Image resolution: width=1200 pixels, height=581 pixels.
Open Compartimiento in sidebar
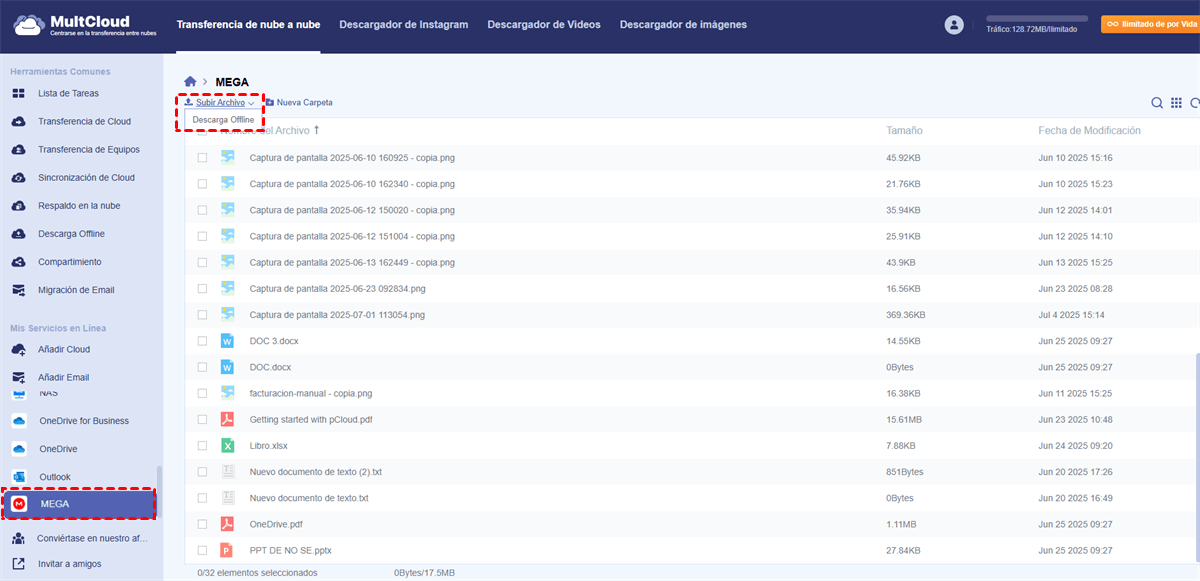70,262
